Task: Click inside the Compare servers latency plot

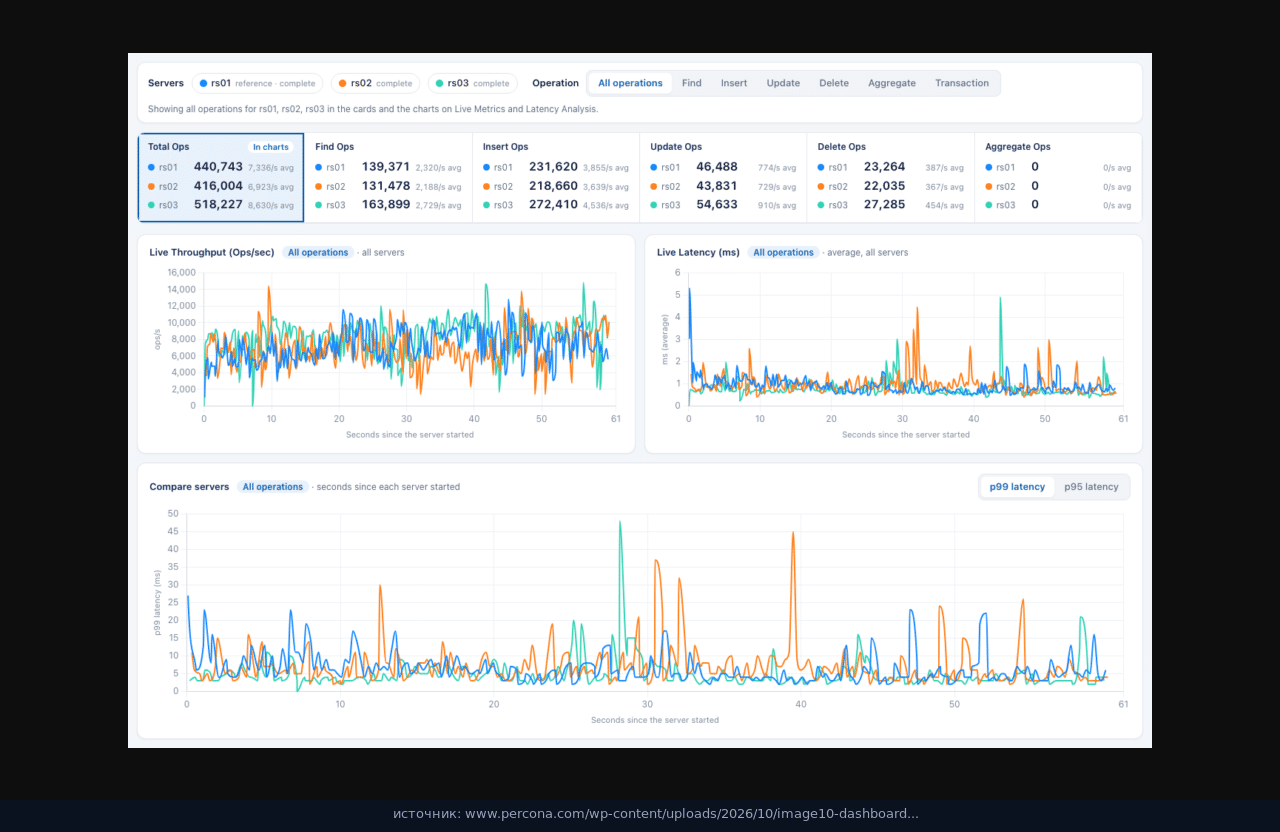Action: coord(655,602)
